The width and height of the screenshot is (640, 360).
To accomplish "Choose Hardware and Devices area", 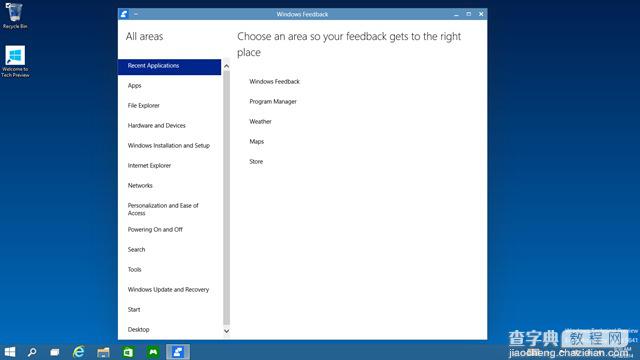I will [156, 126].
